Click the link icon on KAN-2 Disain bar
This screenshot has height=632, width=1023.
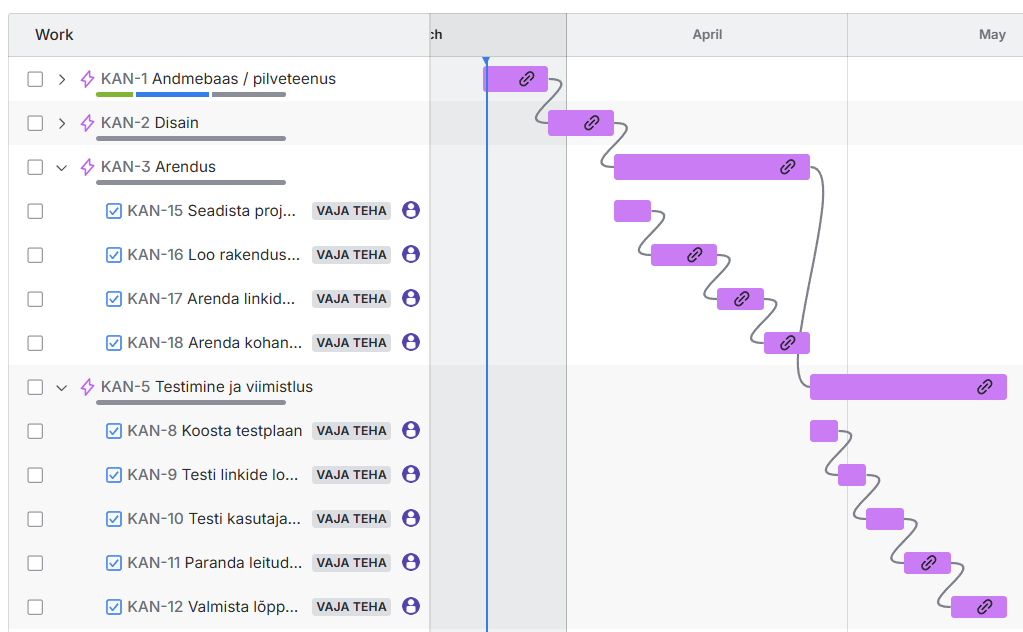tap(591, 123)
